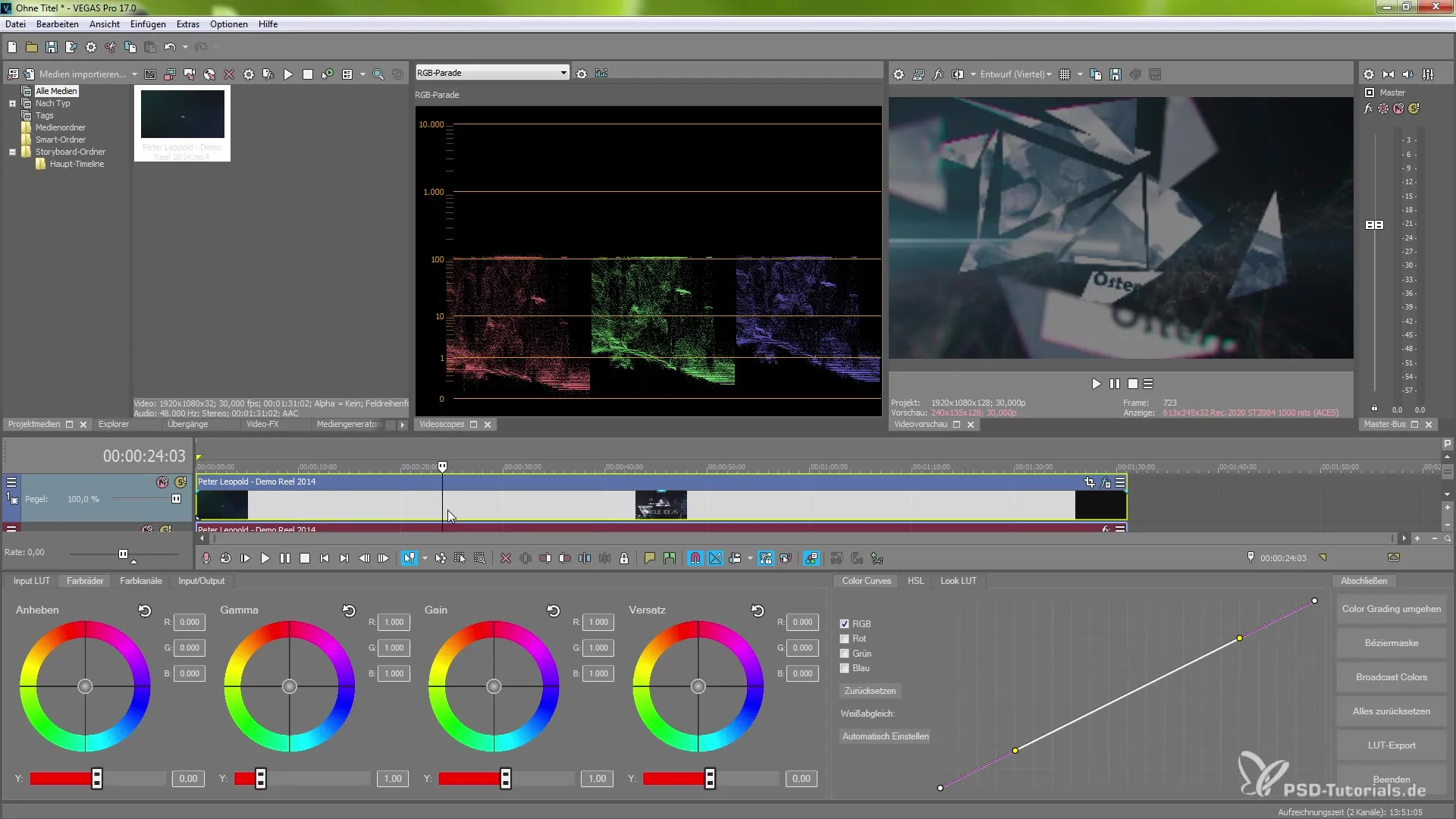This screenshot has width=1456, height=819.
Task: Click the downmix output icon in Master bus
Action: pos(1389,74)
